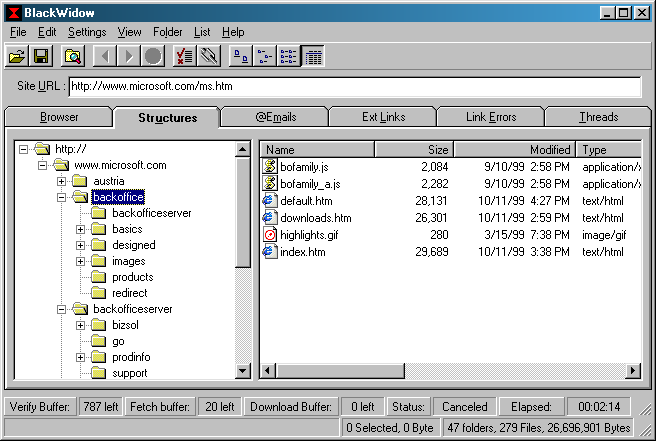
Task: Click the checklist filter toolbar icon
Action: click(184, 56)
